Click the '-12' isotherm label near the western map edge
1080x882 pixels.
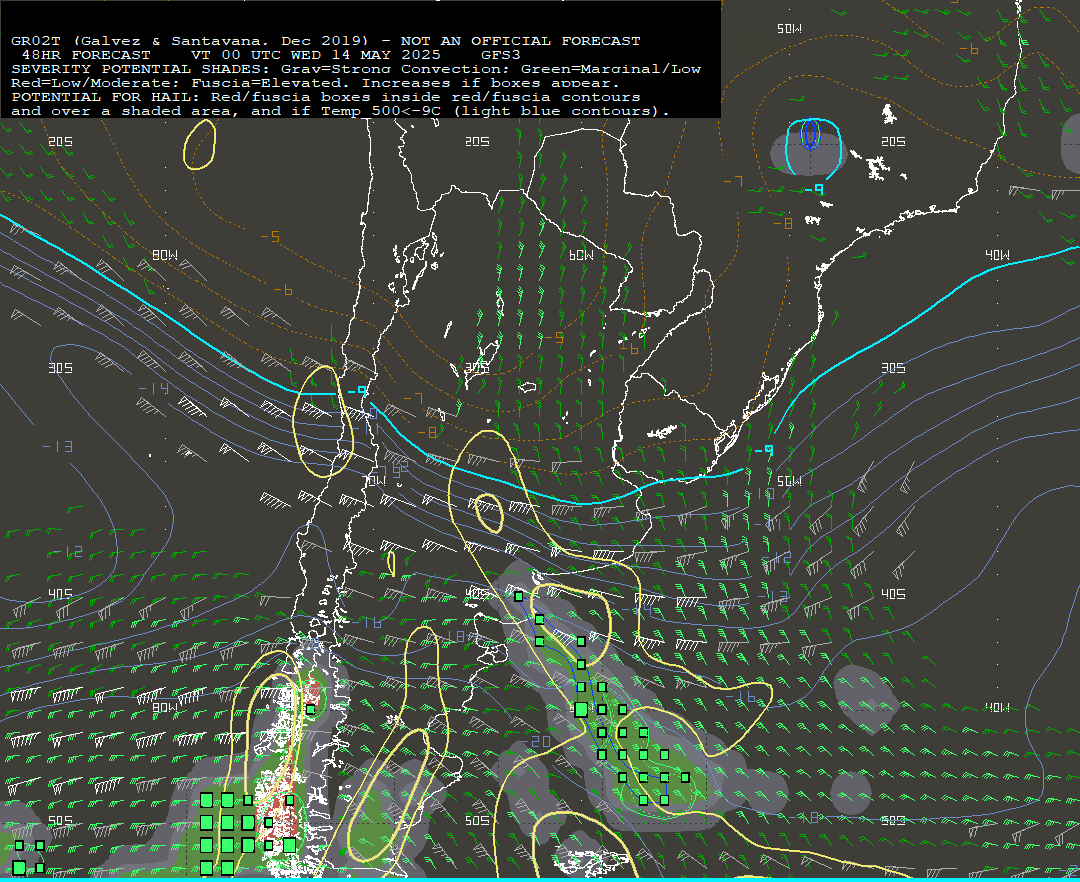pos(68,552)
